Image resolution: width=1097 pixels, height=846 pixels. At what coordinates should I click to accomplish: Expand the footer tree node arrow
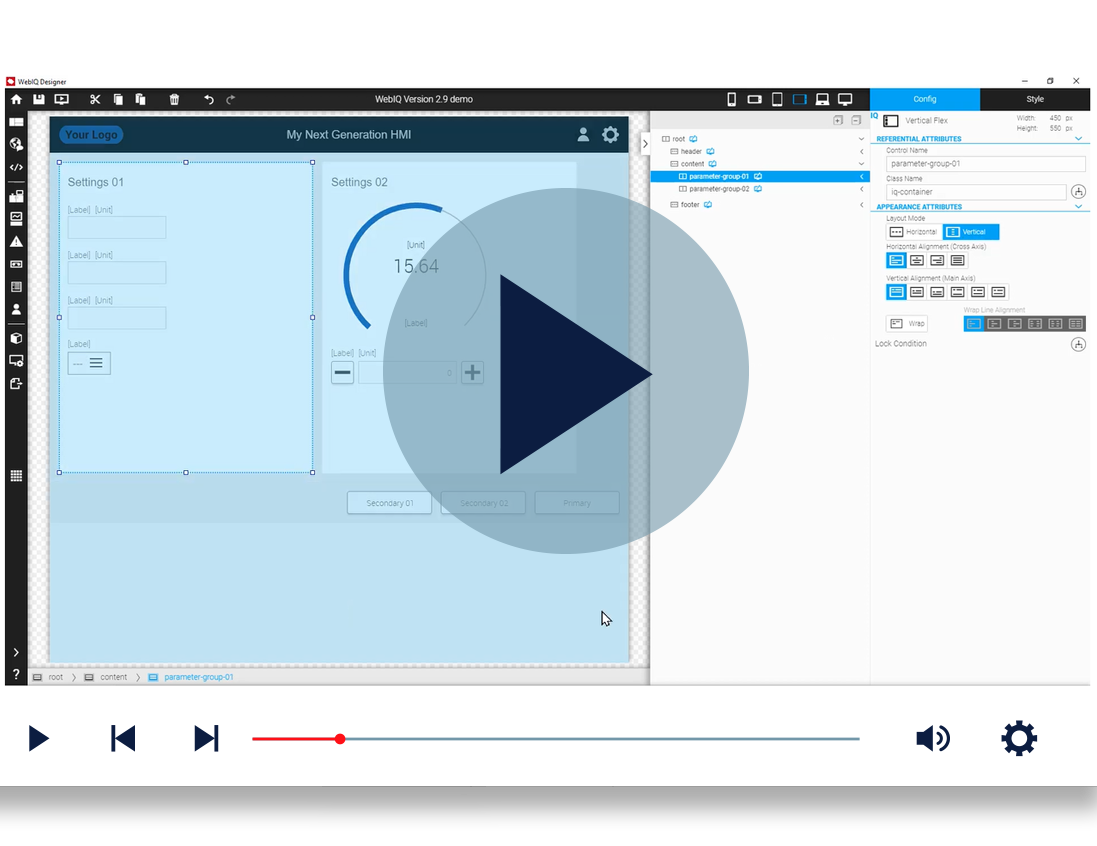(861, 205)
